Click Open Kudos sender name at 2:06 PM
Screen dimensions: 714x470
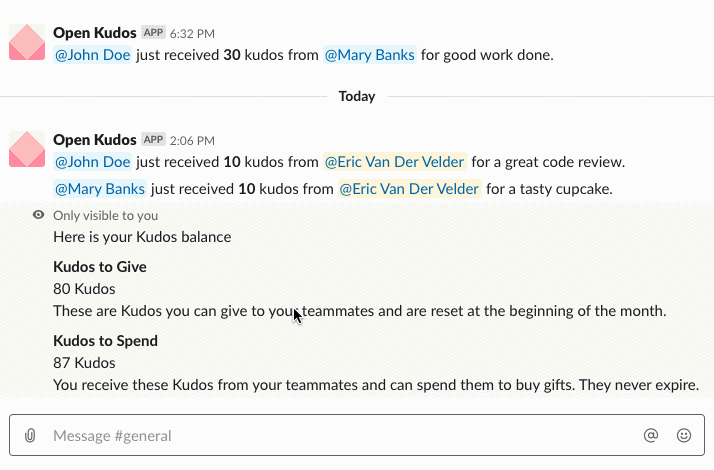[95, 140]
